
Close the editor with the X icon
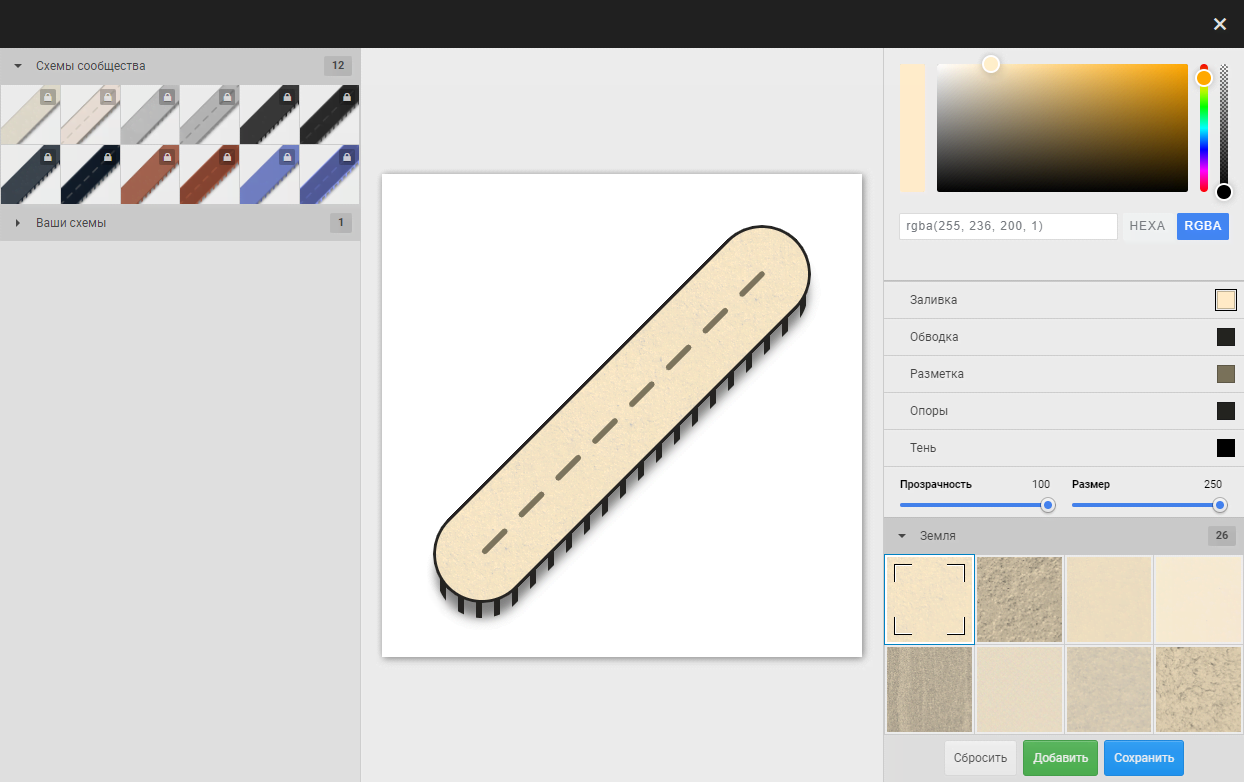point(1219,24)
